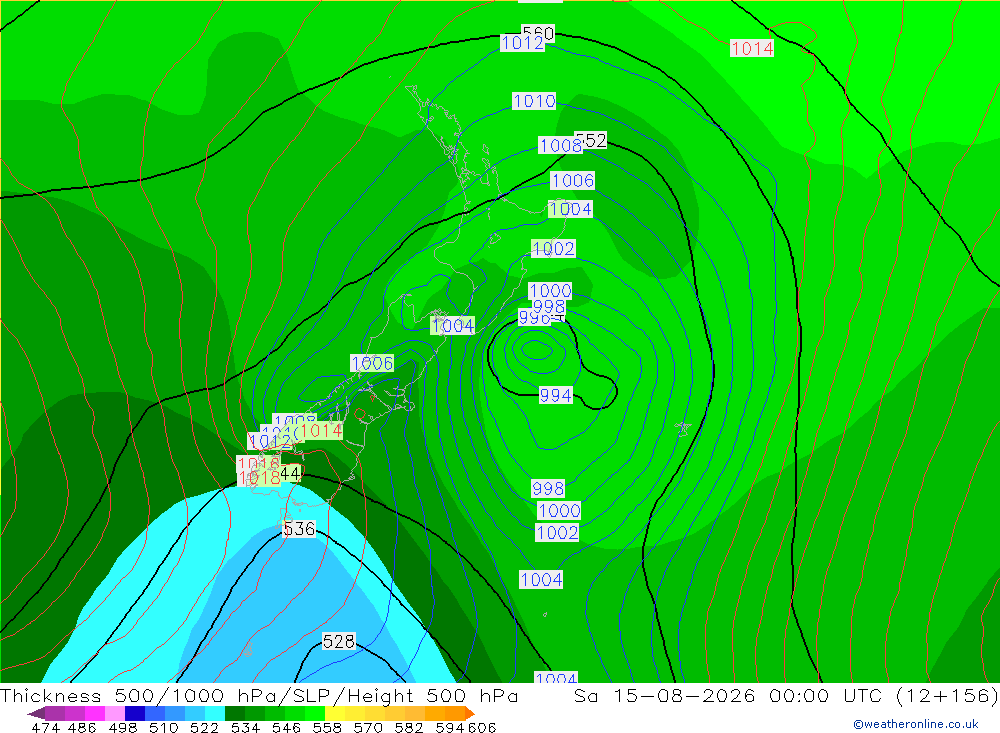This screenshot has width=1000, height=733.
Task: Select the 1010 blue isobar label
Action: tap(534, 101)
